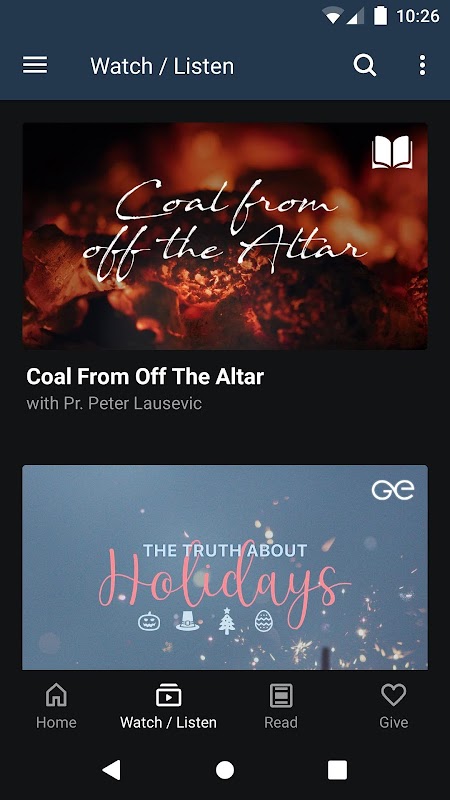
Task: Select the Coal From Off The Altar title
Action: 145,377
